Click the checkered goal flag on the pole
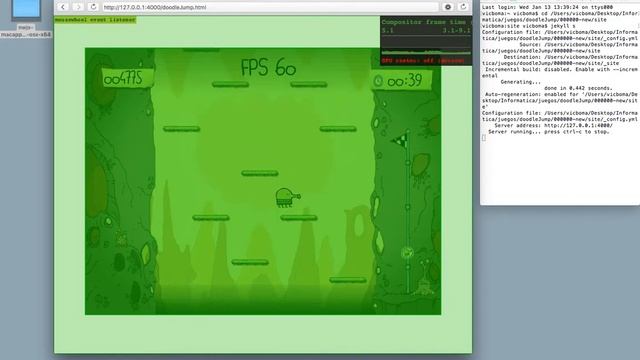This screenshot has width=640, height=360. 400,141
